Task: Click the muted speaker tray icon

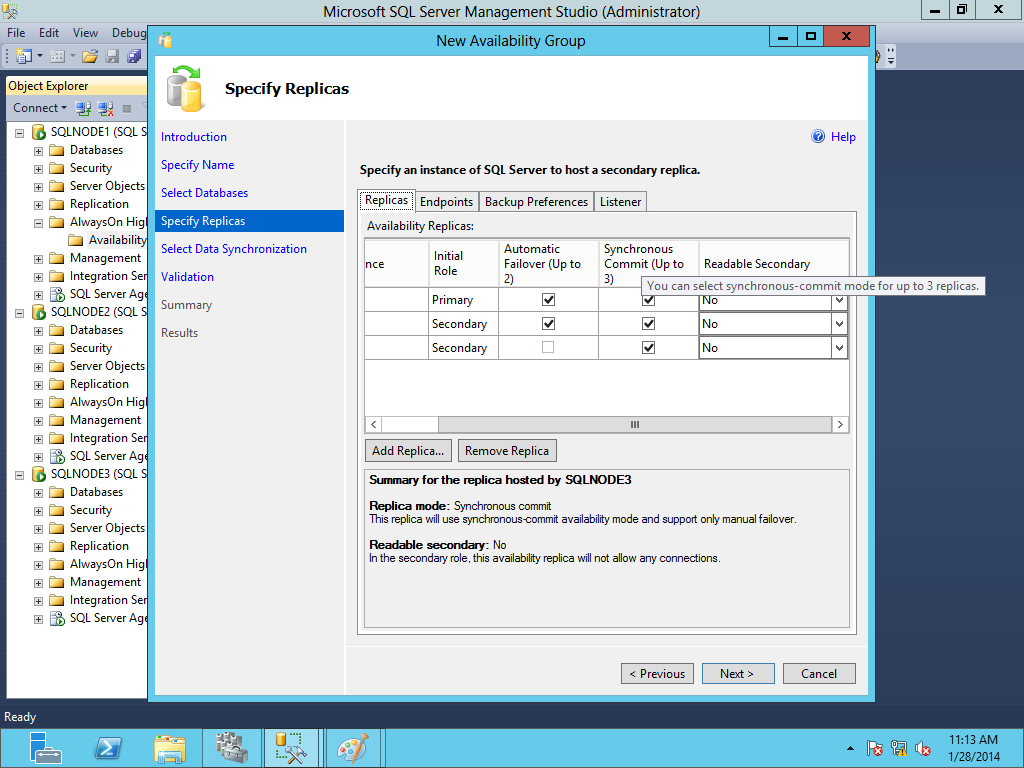Action: click(923, 748)
